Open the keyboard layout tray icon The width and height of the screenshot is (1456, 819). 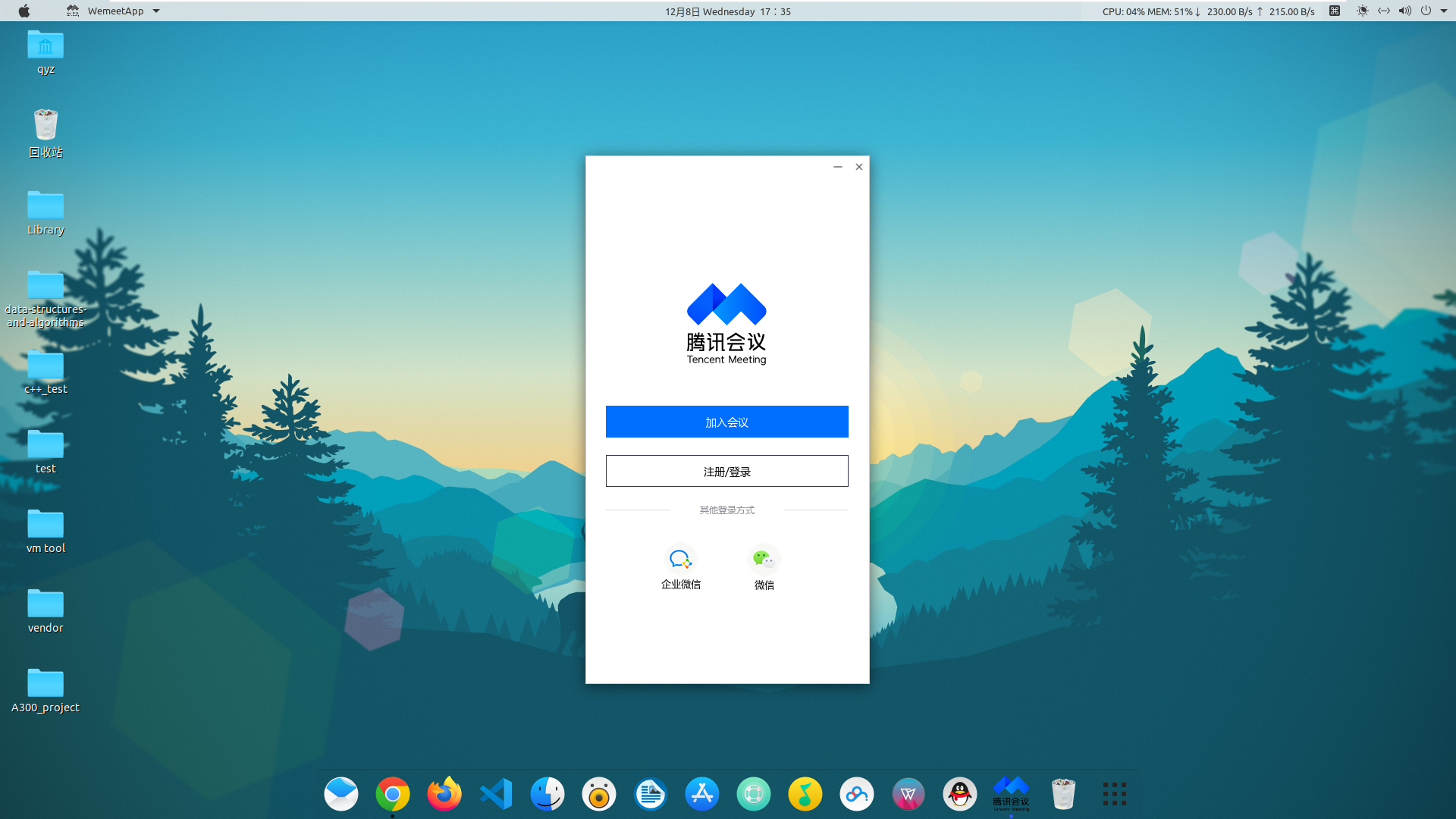1335,11
